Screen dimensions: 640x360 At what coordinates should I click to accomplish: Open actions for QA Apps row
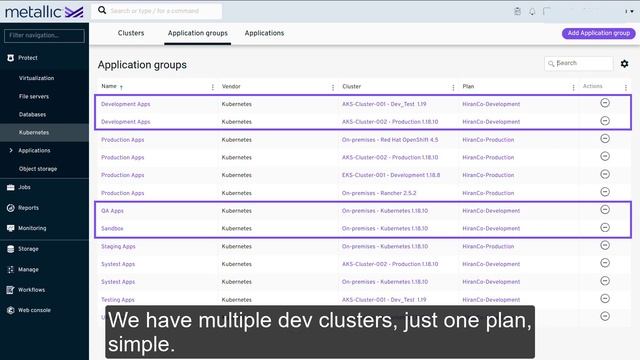click(605, 210)
